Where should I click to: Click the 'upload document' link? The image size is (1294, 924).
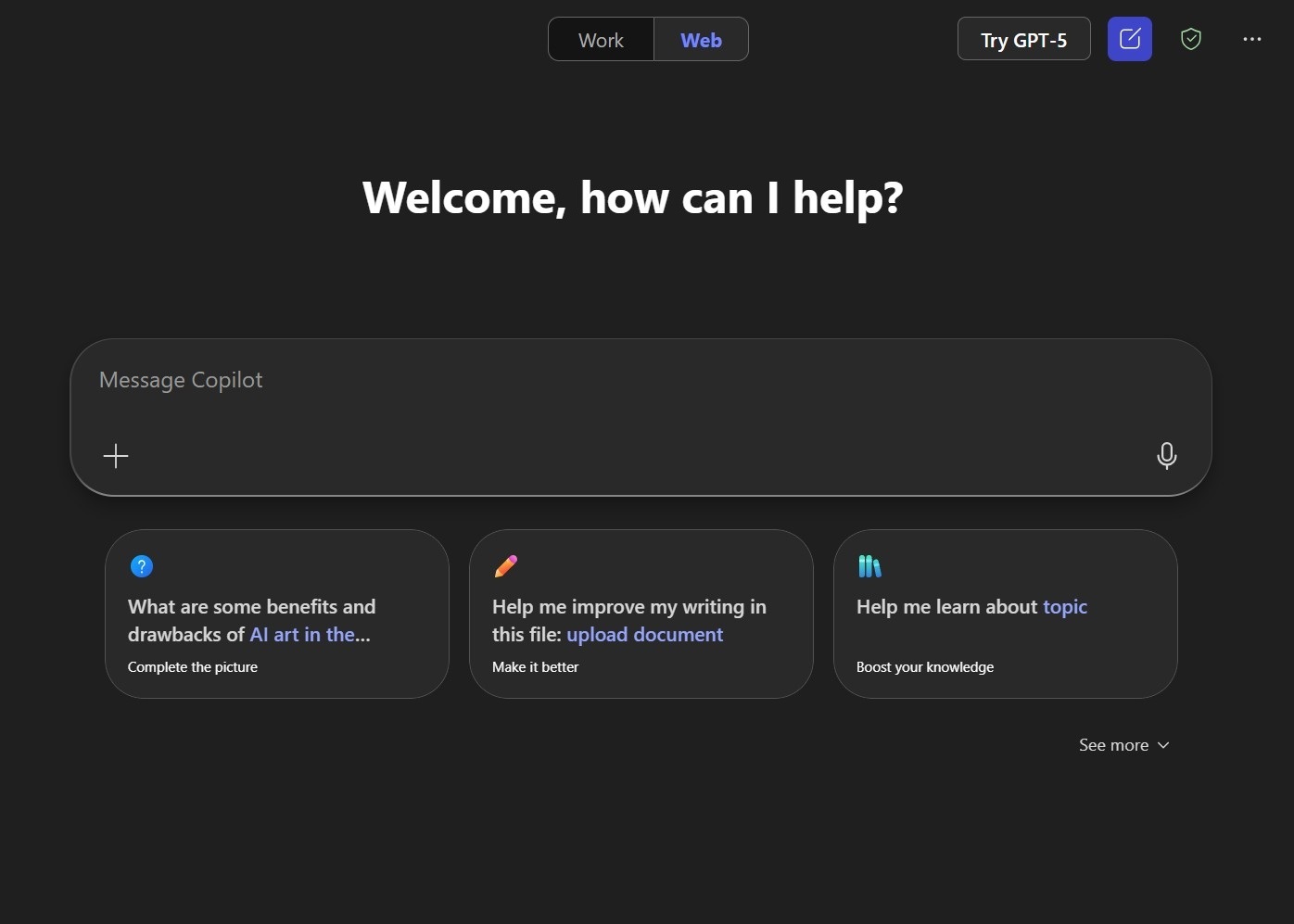tap(644, 635)
